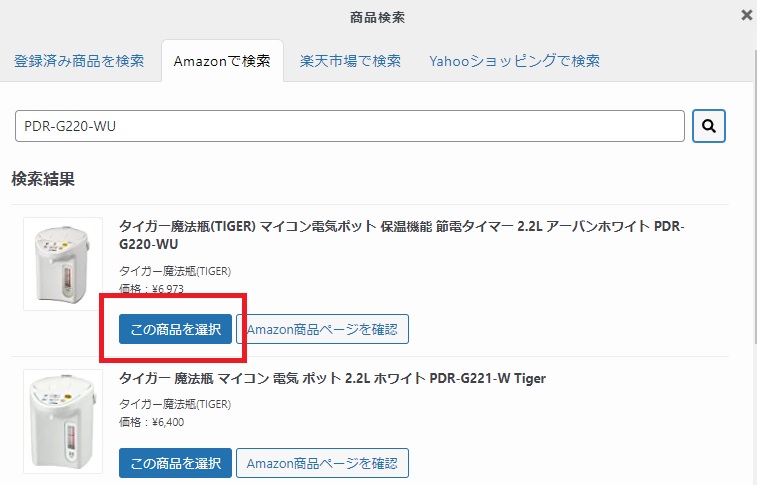Click the product title ending in PDR-G221-W Tiger
Screen dimensions: 757x485
pyautogui.click(x=332, y=378)
